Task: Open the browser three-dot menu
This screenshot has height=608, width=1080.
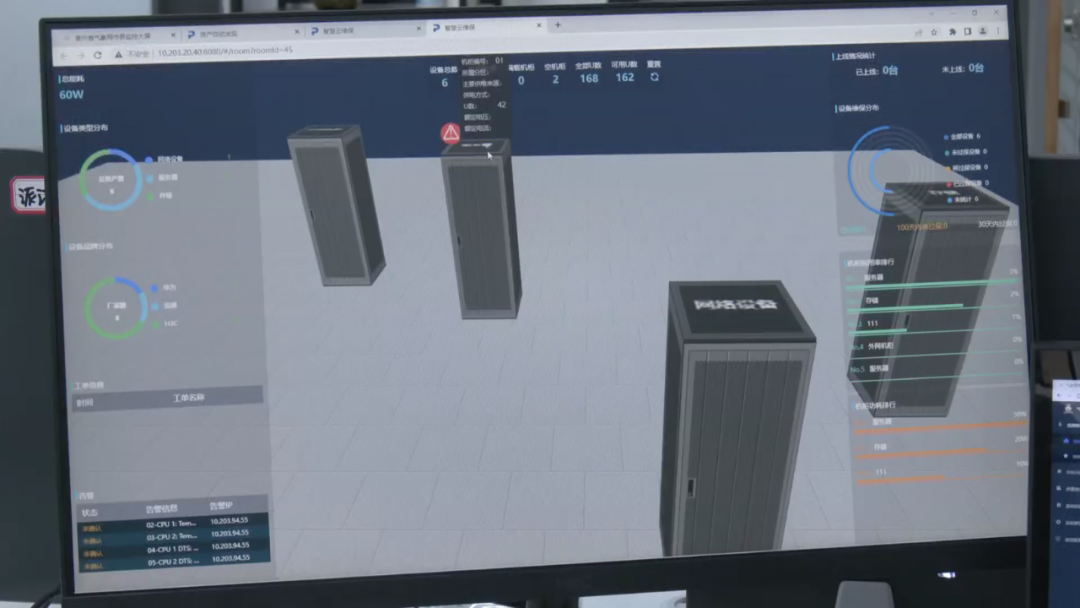Action: [x=997, y=32]
